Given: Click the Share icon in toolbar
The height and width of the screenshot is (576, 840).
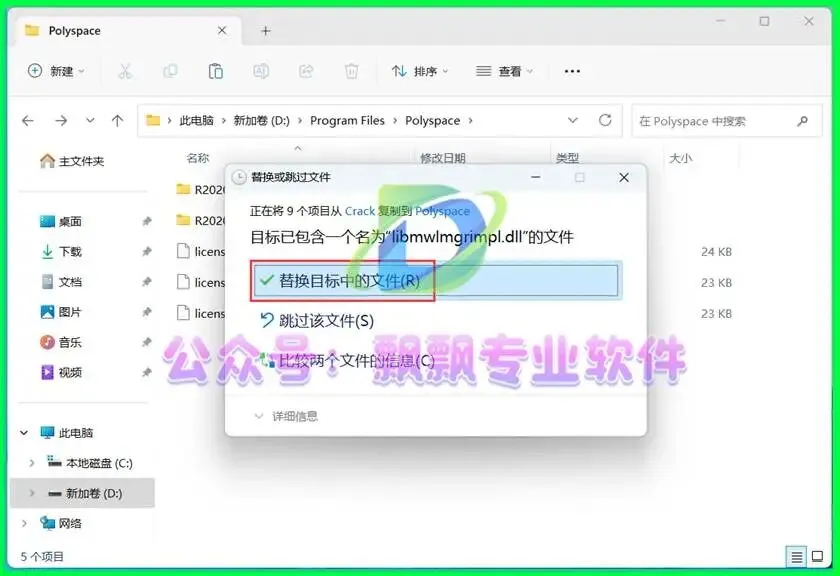Looking at the screenshot, I should pos(306,71).
